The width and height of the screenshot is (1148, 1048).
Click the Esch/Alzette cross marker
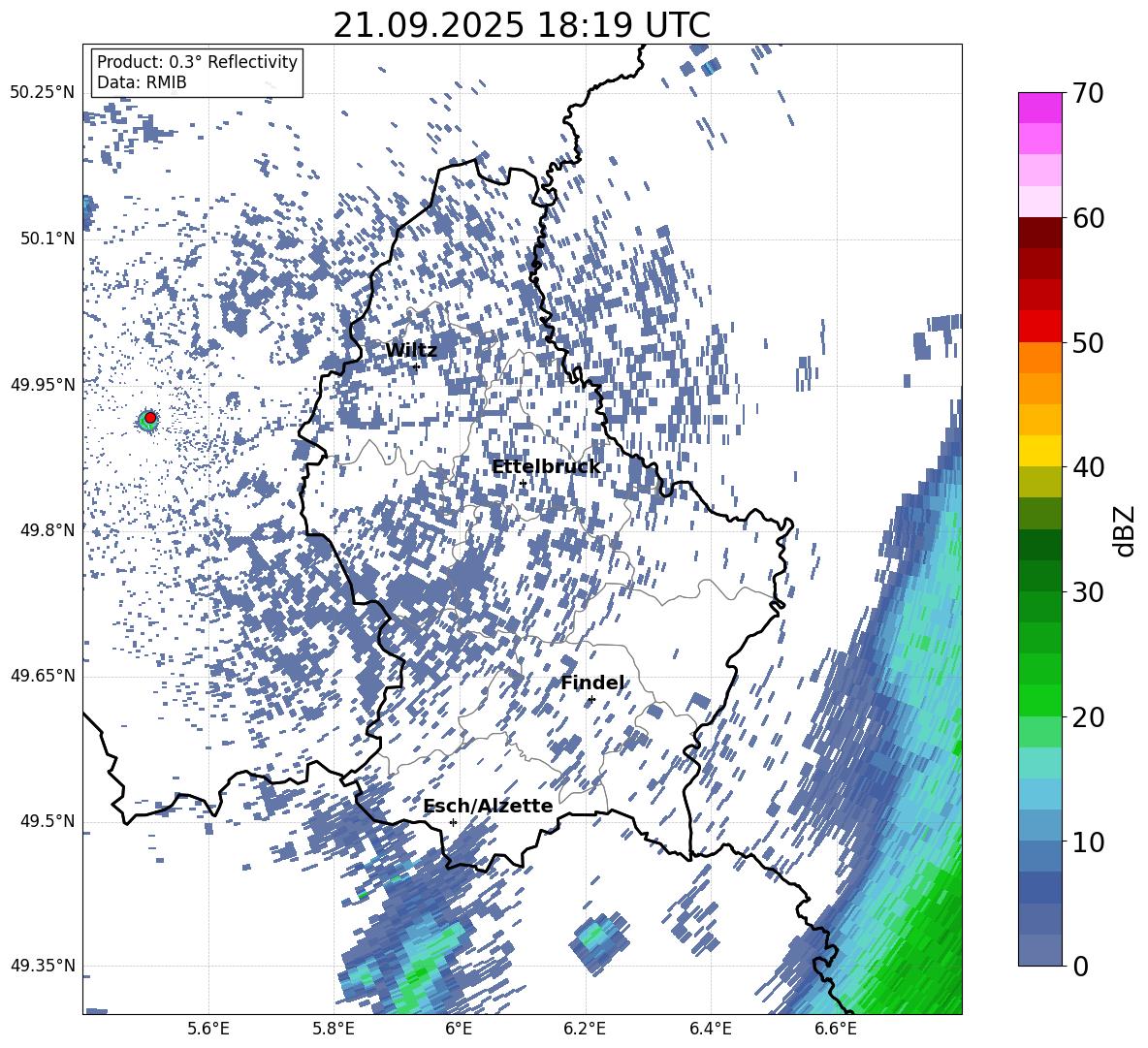(453, 822)
